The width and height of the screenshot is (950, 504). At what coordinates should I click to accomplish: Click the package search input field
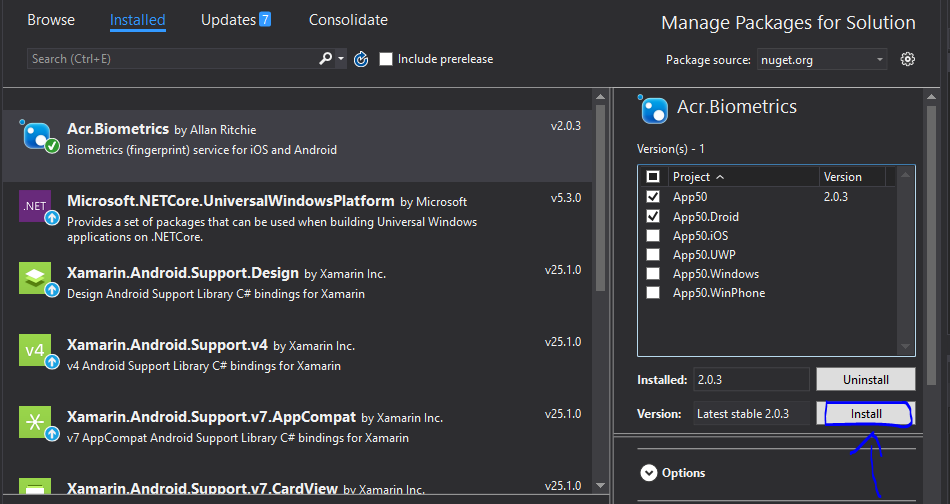pyautogui.click(x=170, y=59)
